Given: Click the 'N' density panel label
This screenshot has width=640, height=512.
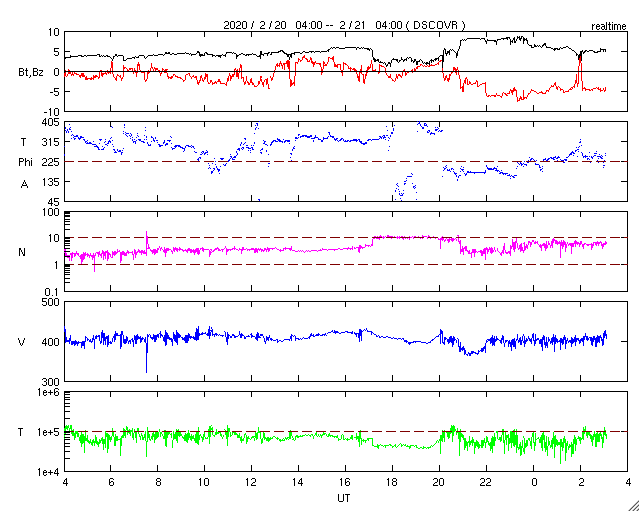Looking at the screenshot, I should [22, 252].
